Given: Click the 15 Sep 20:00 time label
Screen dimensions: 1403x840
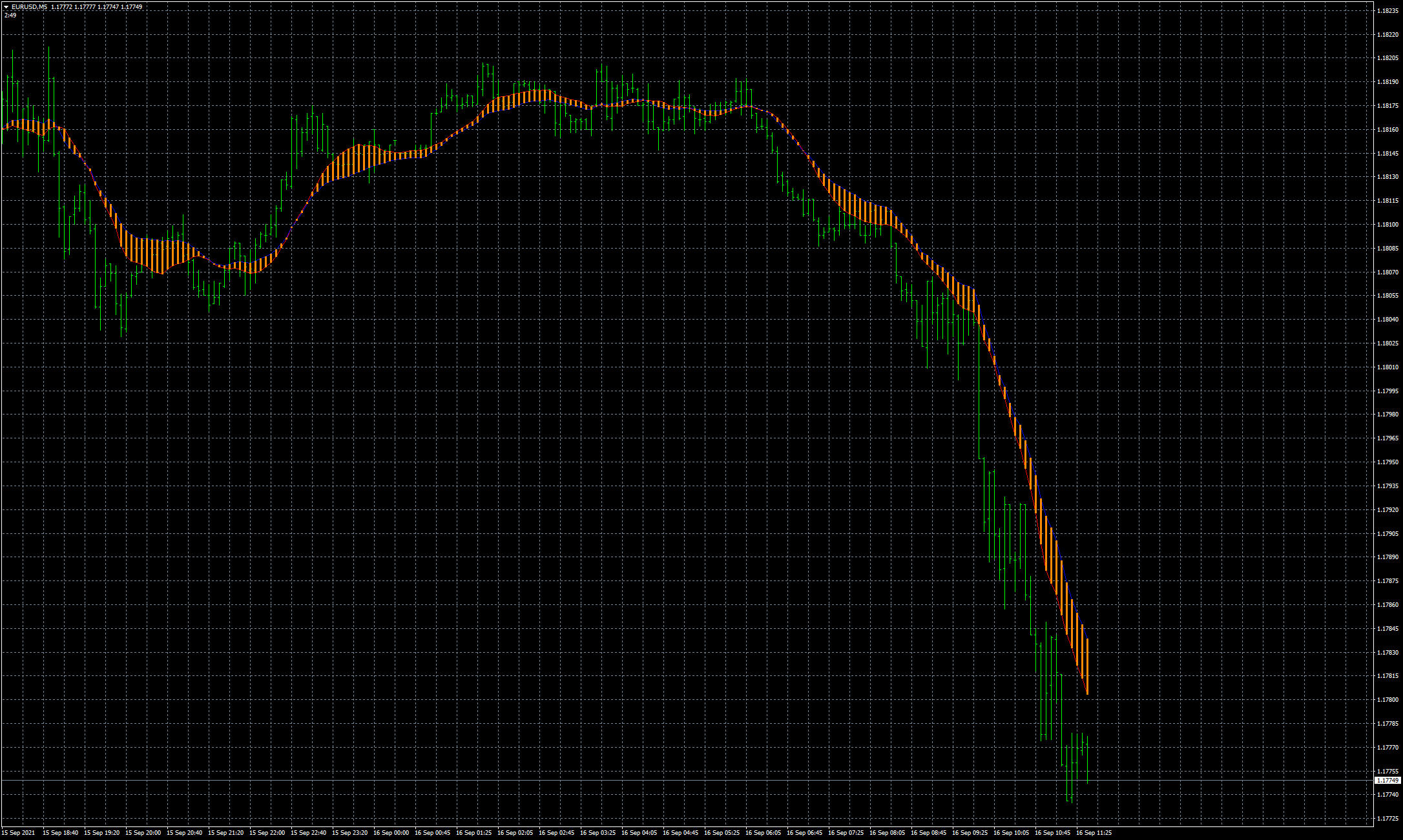Looking at the screenshot, I should pyautogui.click(x=143, y=833).
